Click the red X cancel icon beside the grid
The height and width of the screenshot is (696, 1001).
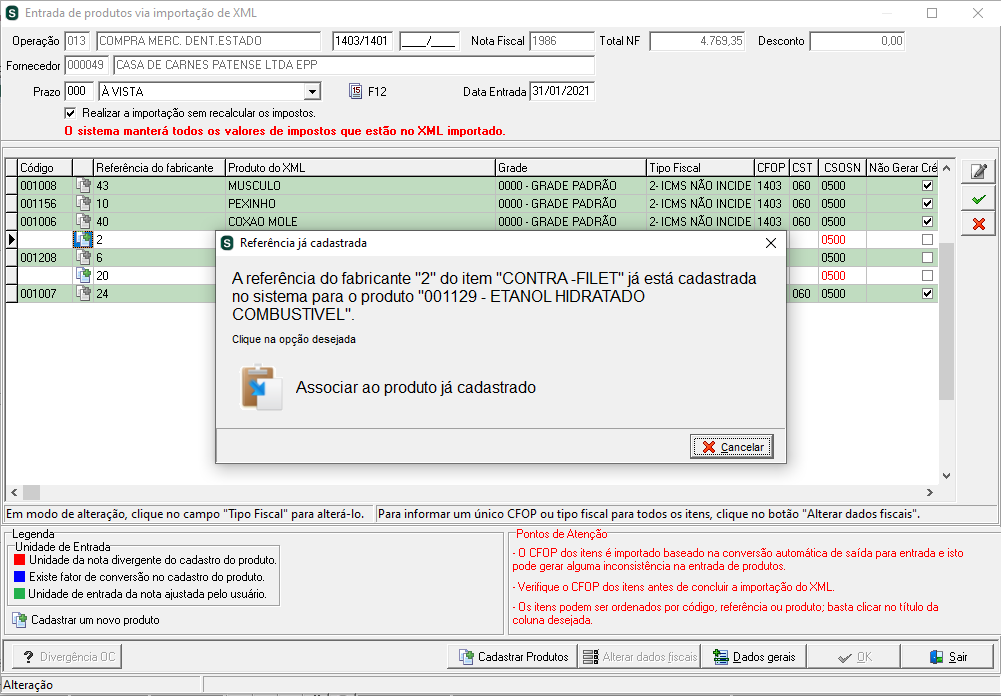click(x=978, y=224)
